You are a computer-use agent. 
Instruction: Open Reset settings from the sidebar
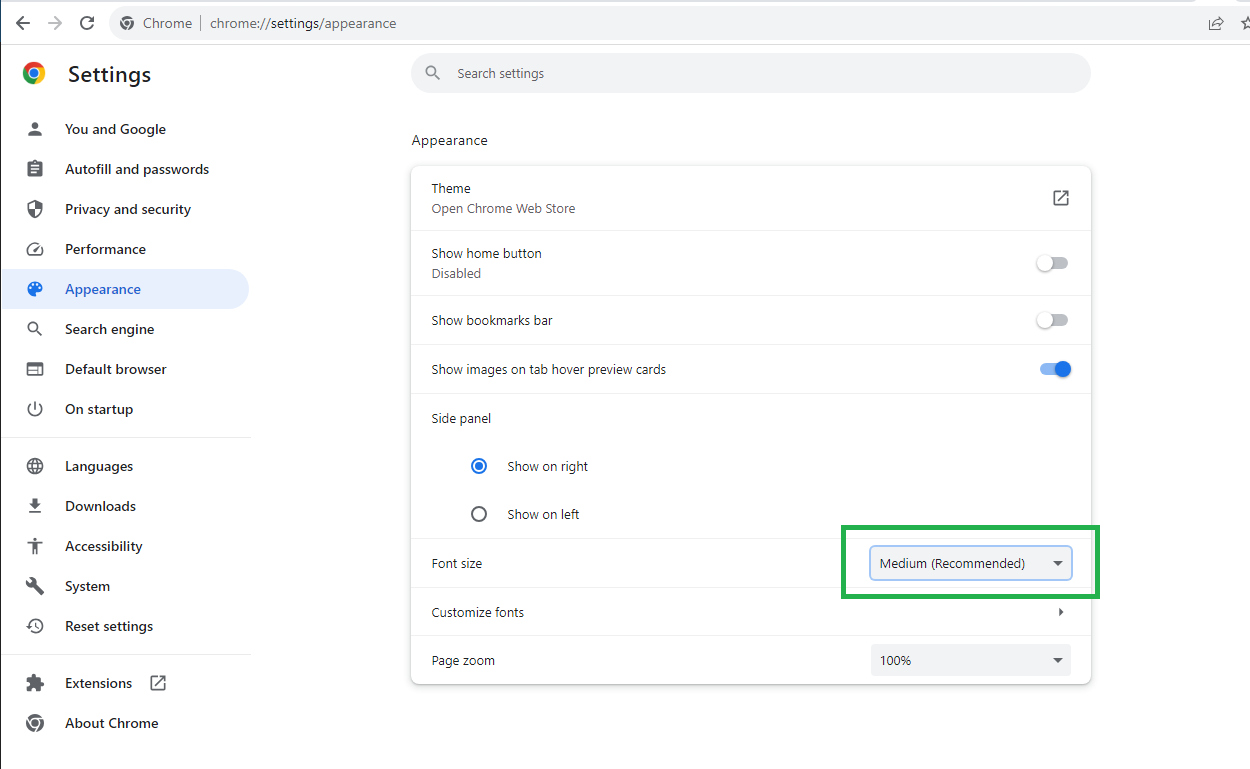tap(108, 625)
